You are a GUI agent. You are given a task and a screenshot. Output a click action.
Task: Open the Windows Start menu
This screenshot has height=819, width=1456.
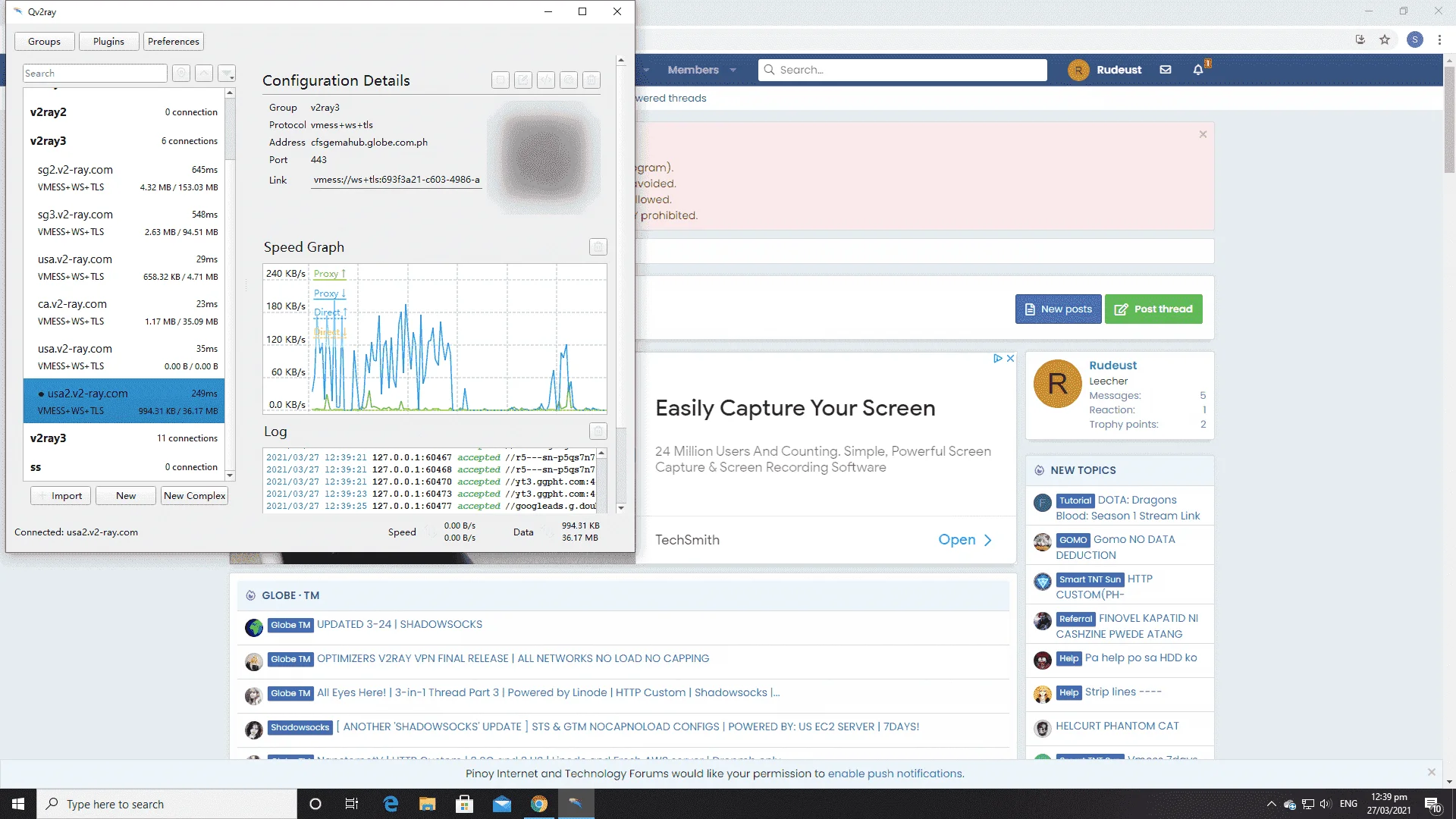18,804
